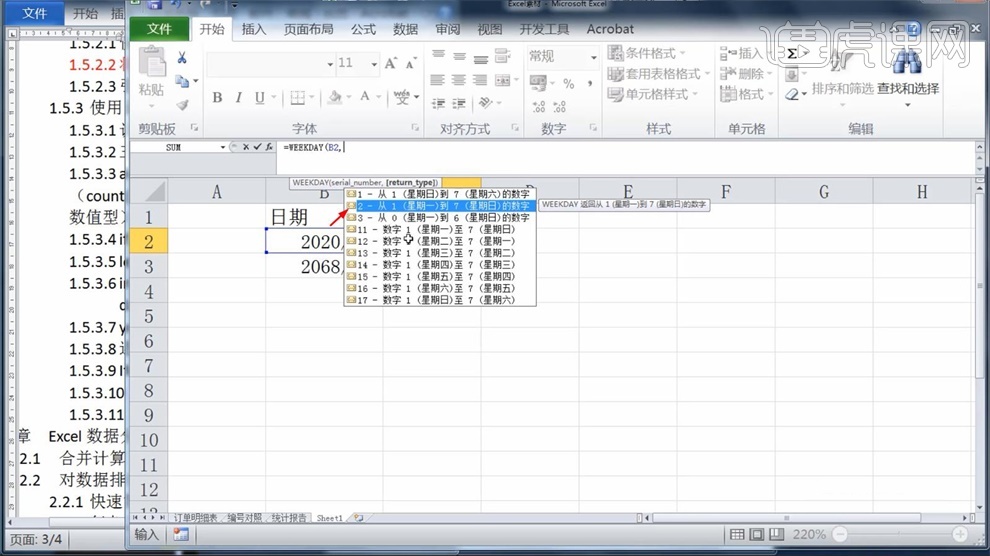Switch to Normal view in status bar
The width and height of the screenshot is (990, 556).
(737, 535)
